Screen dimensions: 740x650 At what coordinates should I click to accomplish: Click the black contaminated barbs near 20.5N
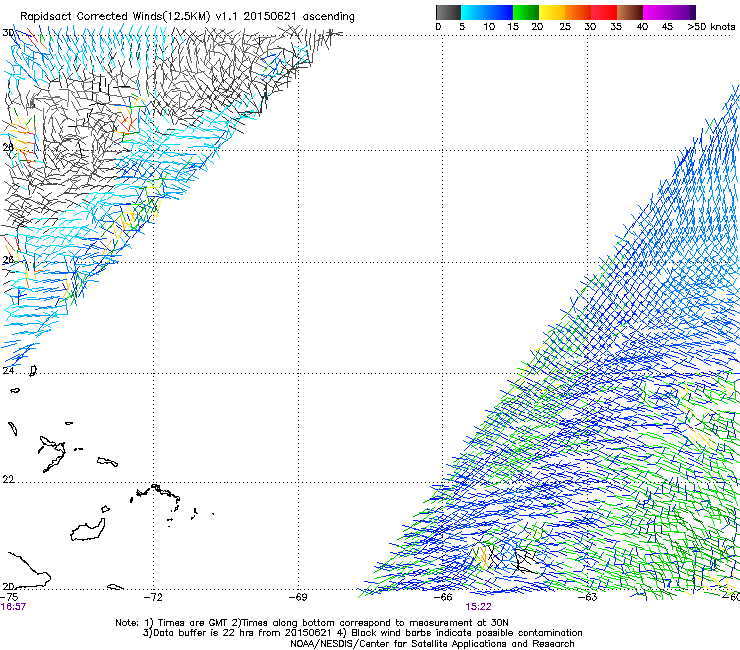point(525,560)
